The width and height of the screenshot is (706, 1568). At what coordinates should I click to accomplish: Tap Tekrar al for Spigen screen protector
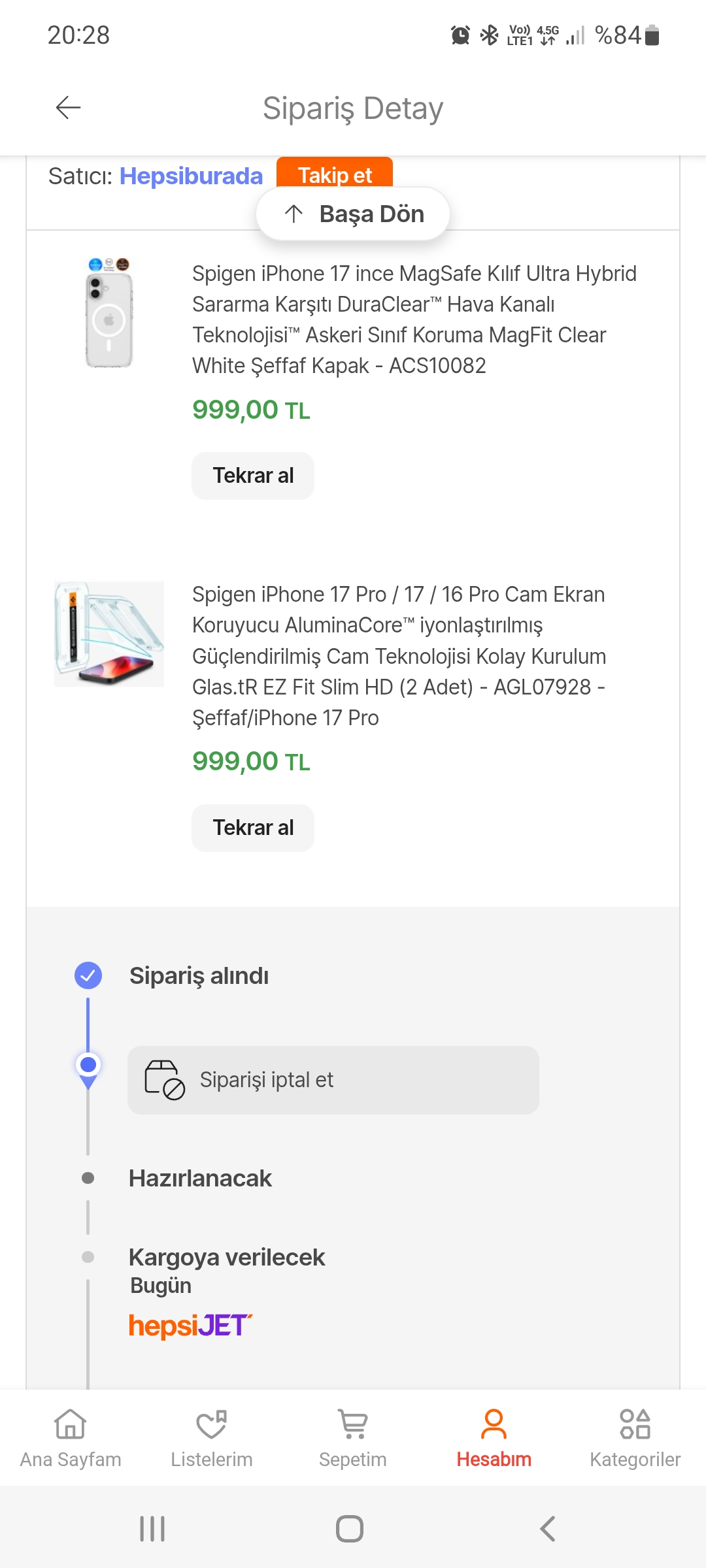(x=253, y=828)
